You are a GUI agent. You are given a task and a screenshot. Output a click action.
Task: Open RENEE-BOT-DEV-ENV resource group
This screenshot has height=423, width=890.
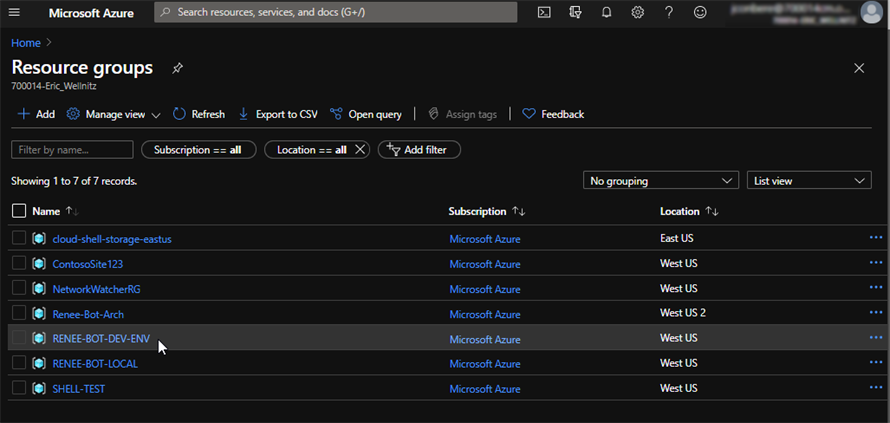coord(101,339)
